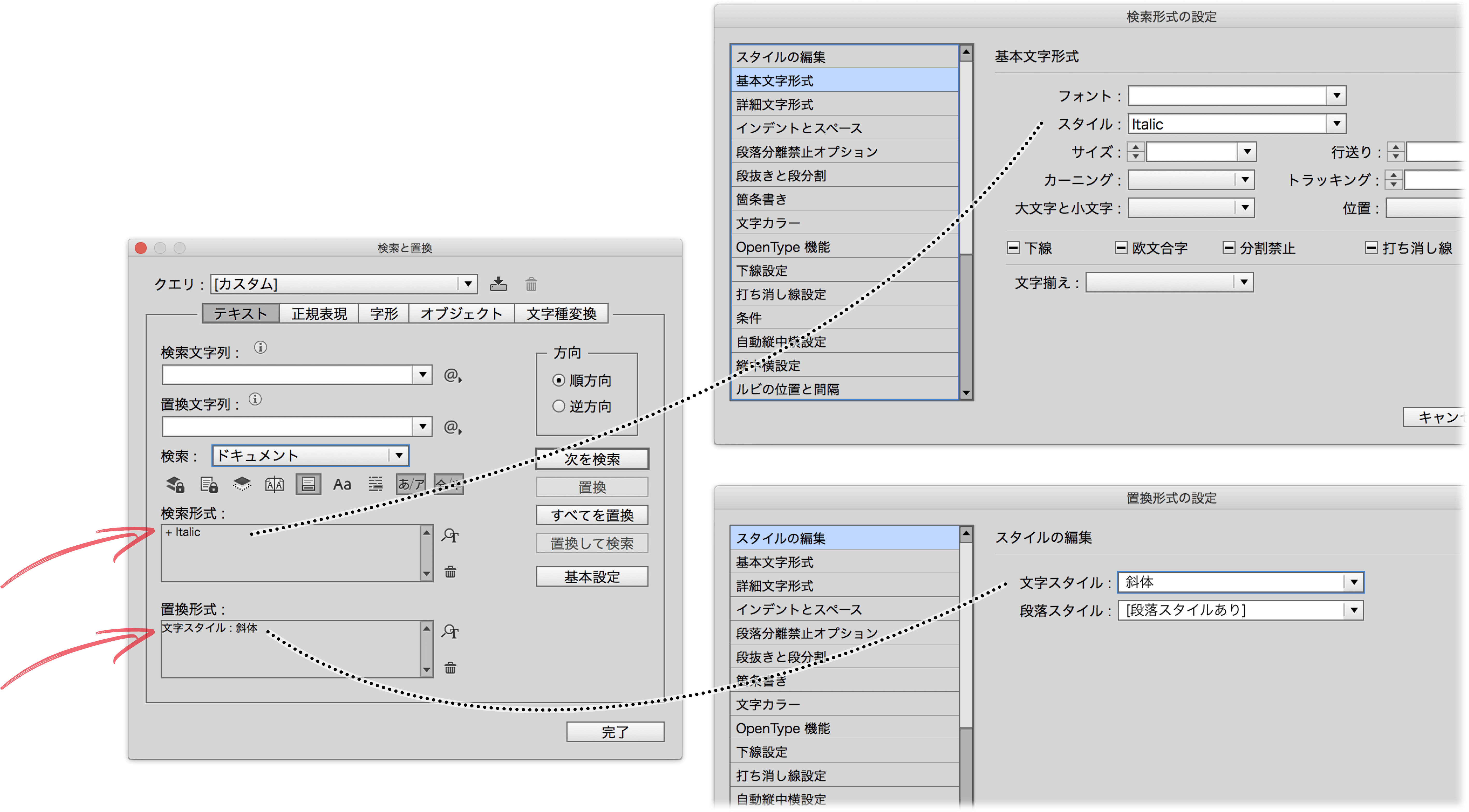Toggle 欧文合字 checkbox
1469x812 pixels.
pyautogui.click(x=1121, y=248)
